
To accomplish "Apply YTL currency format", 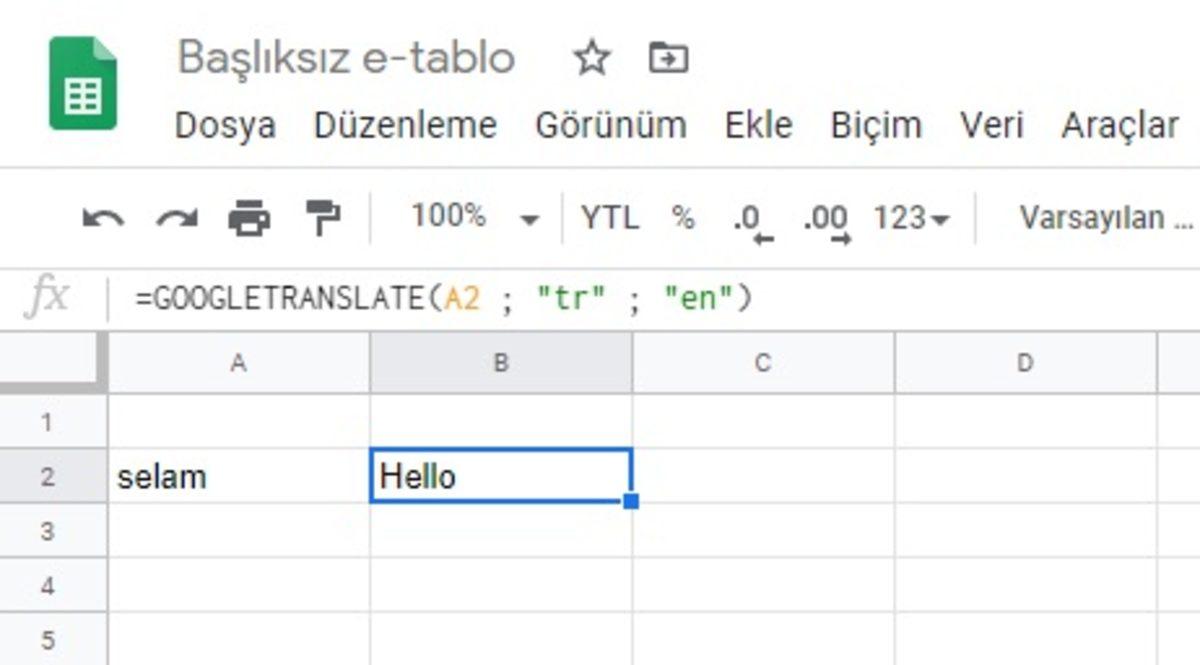I will coord(610,216).
